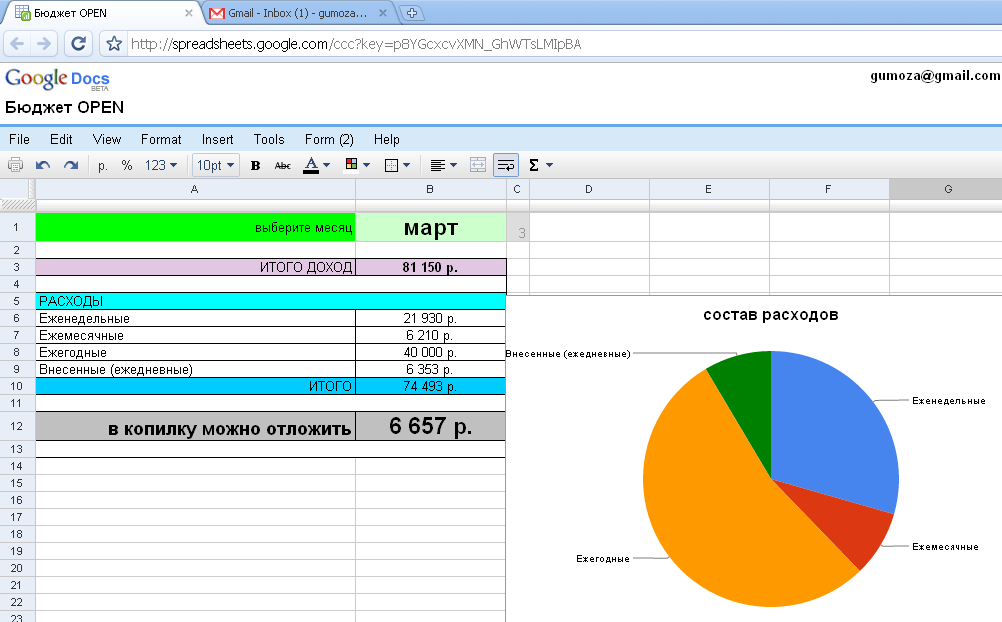Format the cell as percent
This screenshot has height=622, width=1002.
point(127,165)
